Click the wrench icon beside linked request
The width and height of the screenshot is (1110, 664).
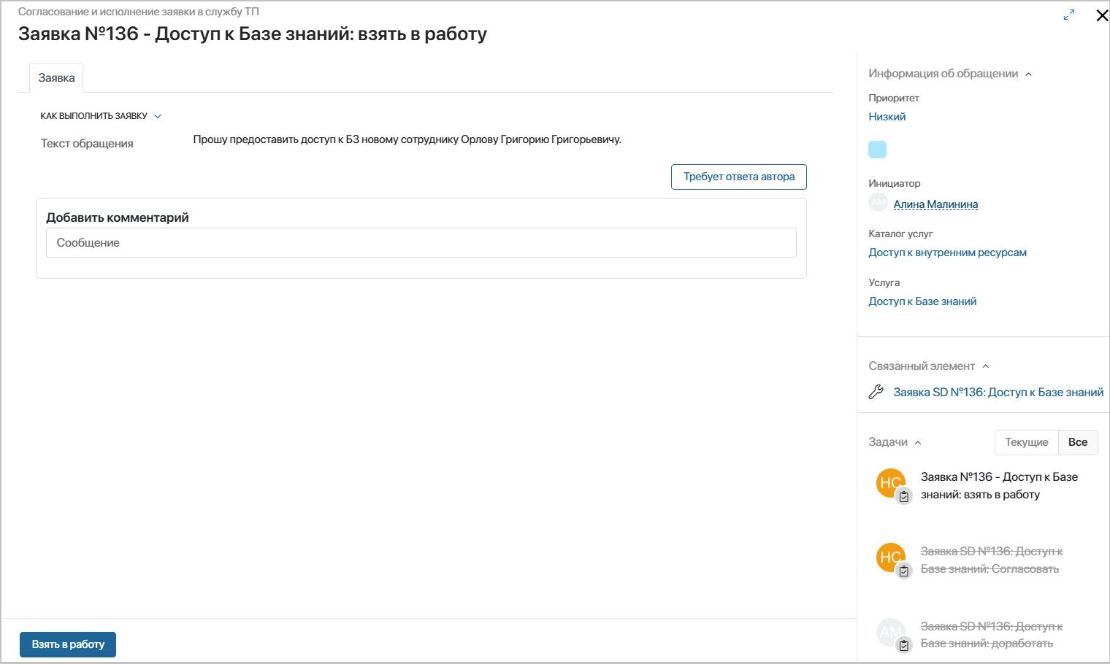876,392
